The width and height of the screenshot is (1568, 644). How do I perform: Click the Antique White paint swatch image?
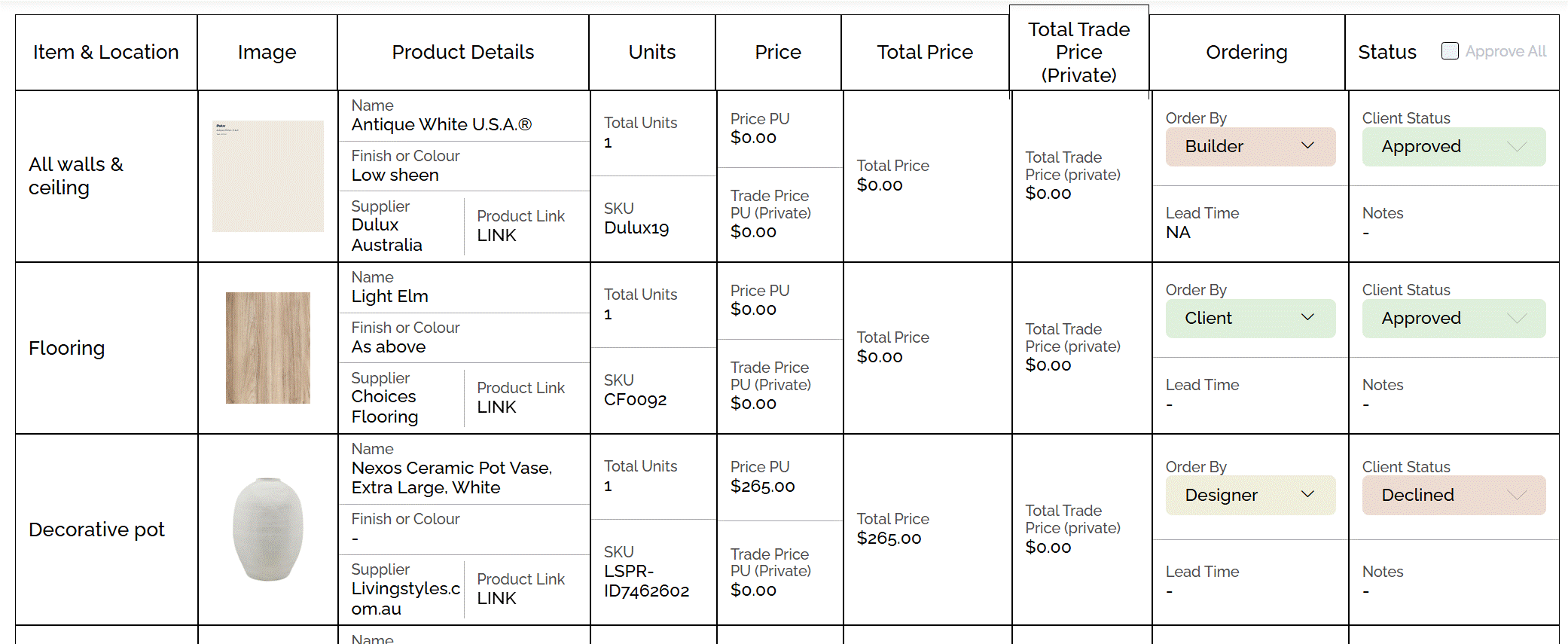click(x=267, y=176)
